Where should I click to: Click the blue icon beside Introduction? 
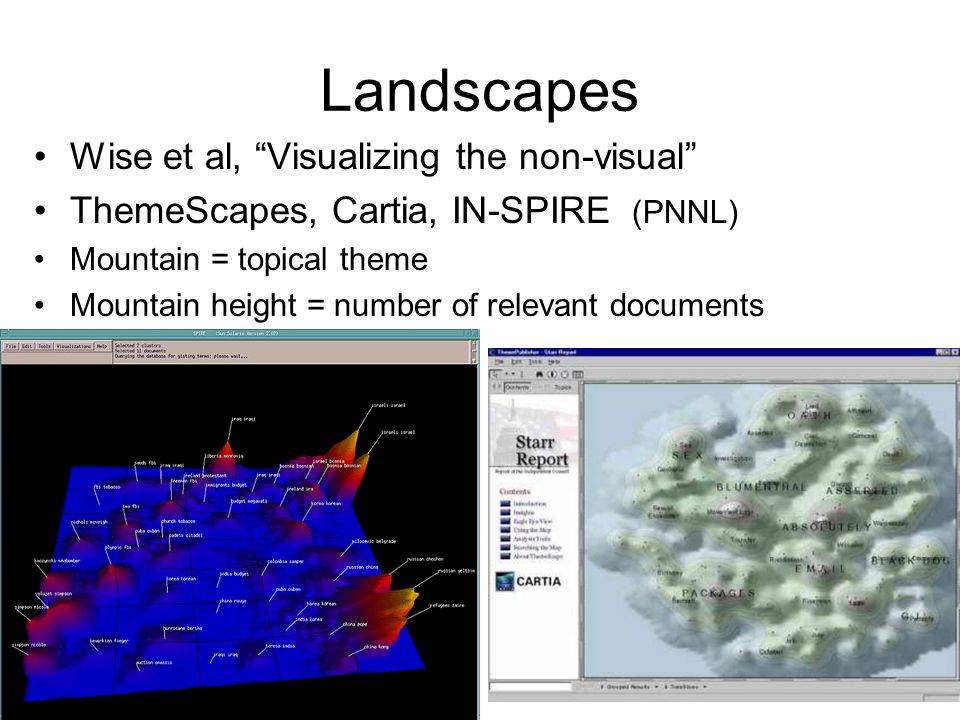click(505, 504)
